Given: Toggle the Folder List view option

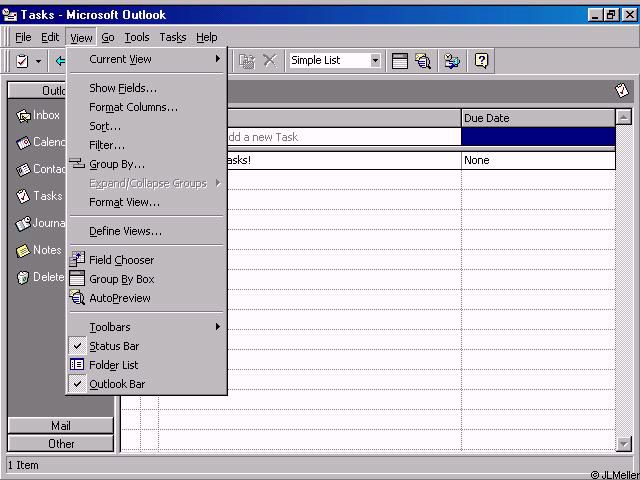Looking at the screenshot, I should click(x=113, y=365).
